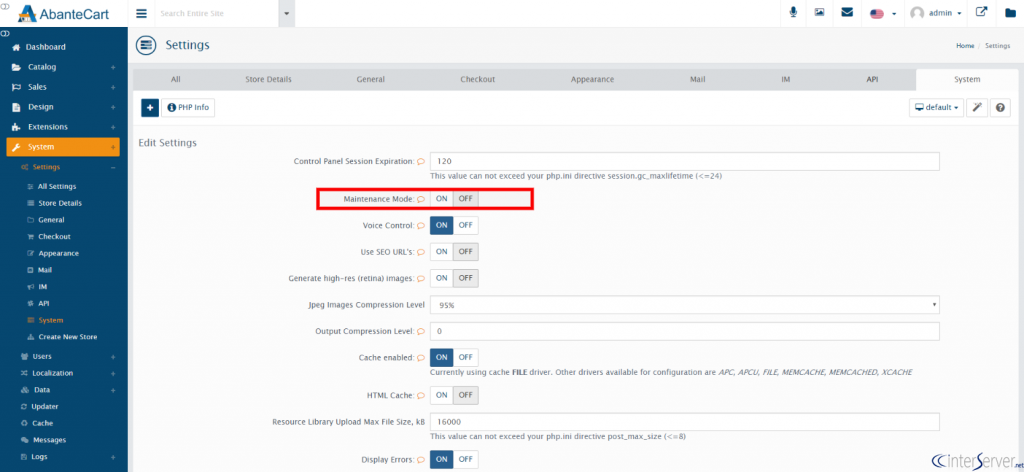
Task: Switch to the IM tab
Action: coord(786,79)
